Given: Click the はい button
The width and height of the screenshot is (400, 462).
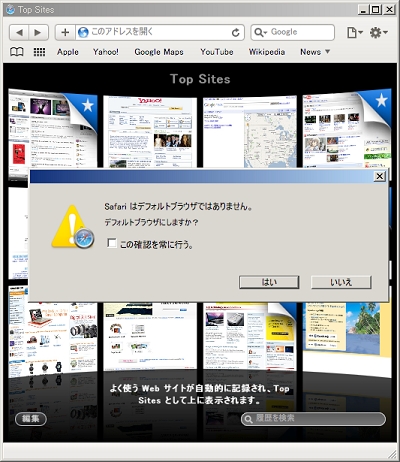Looking at the screenshot, I should 269,282.
